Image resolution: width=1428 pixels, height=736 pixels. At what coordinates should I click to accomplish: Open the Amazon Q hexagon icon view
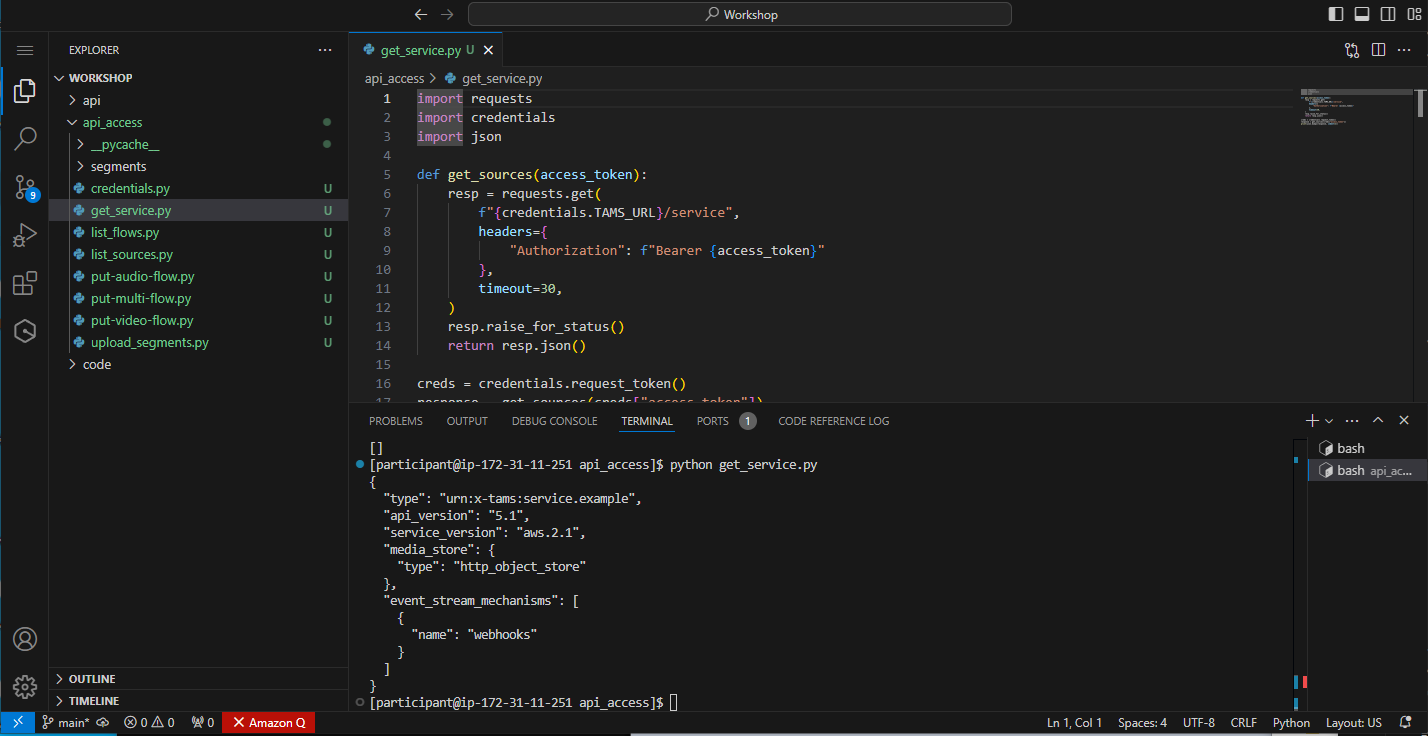point(25,331)
